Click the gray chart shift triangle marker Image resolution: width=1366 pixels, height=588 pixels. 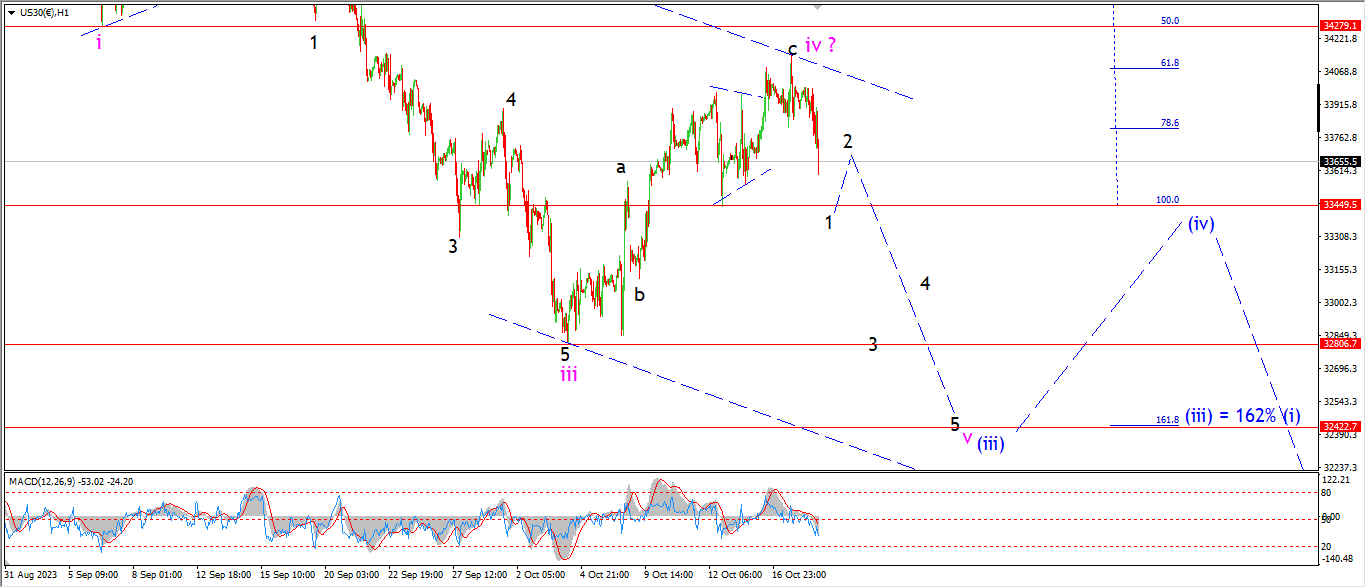pos(819,6)
